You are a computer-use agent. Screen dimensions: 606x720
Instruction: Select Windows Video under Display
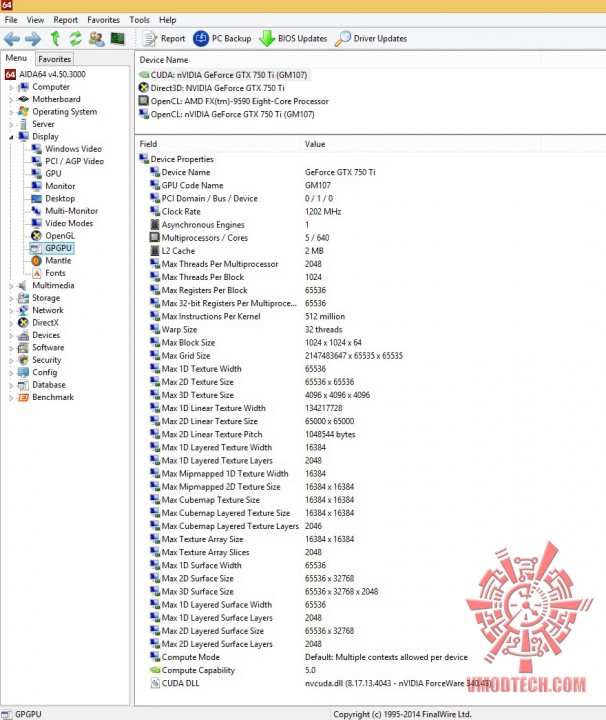point(66,149)
